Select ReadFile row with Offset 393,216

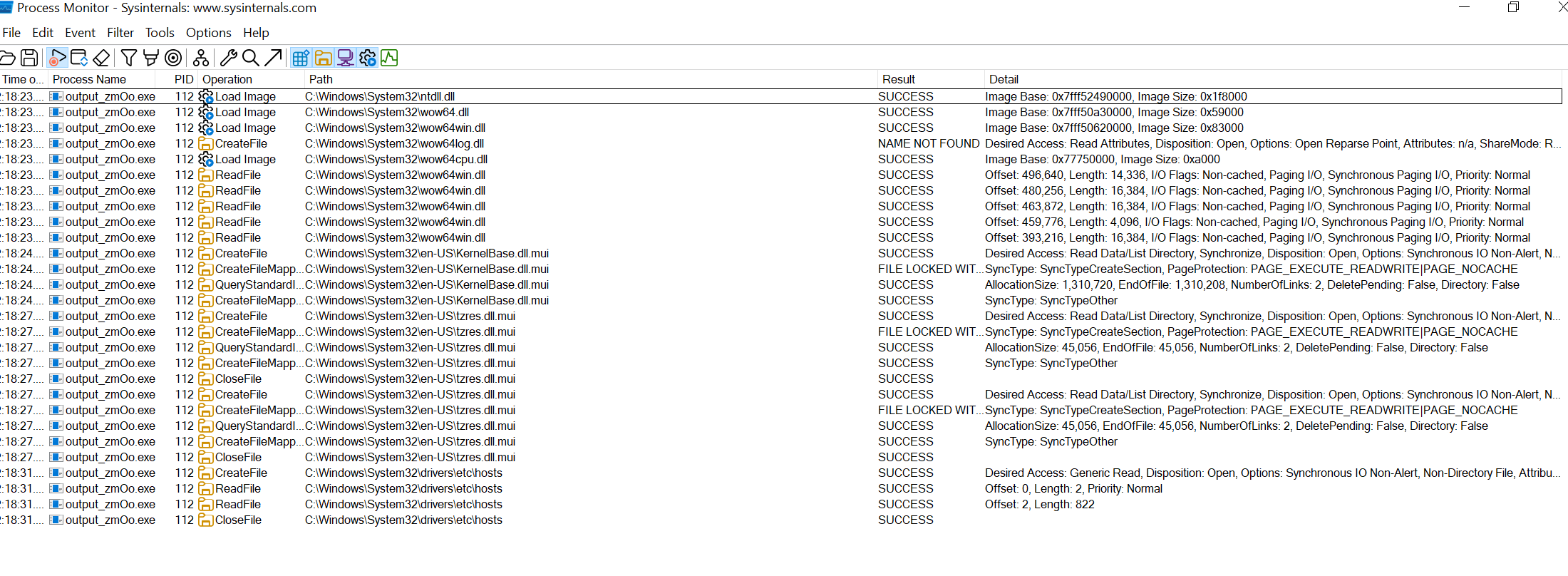point(781,237)
